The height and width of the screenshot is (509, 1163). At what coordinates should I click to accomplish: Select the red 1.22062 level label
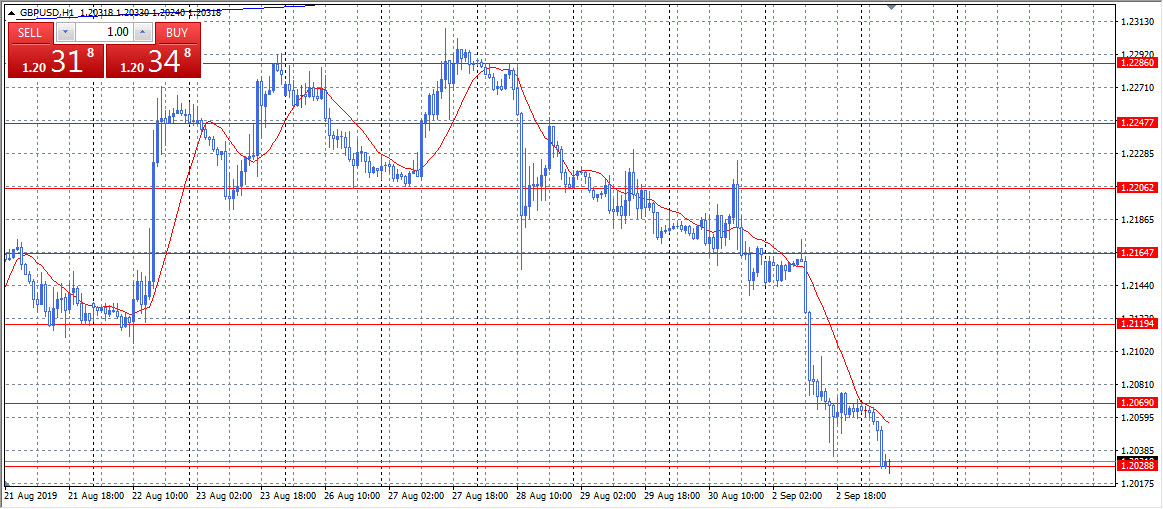coord(1138,188)
